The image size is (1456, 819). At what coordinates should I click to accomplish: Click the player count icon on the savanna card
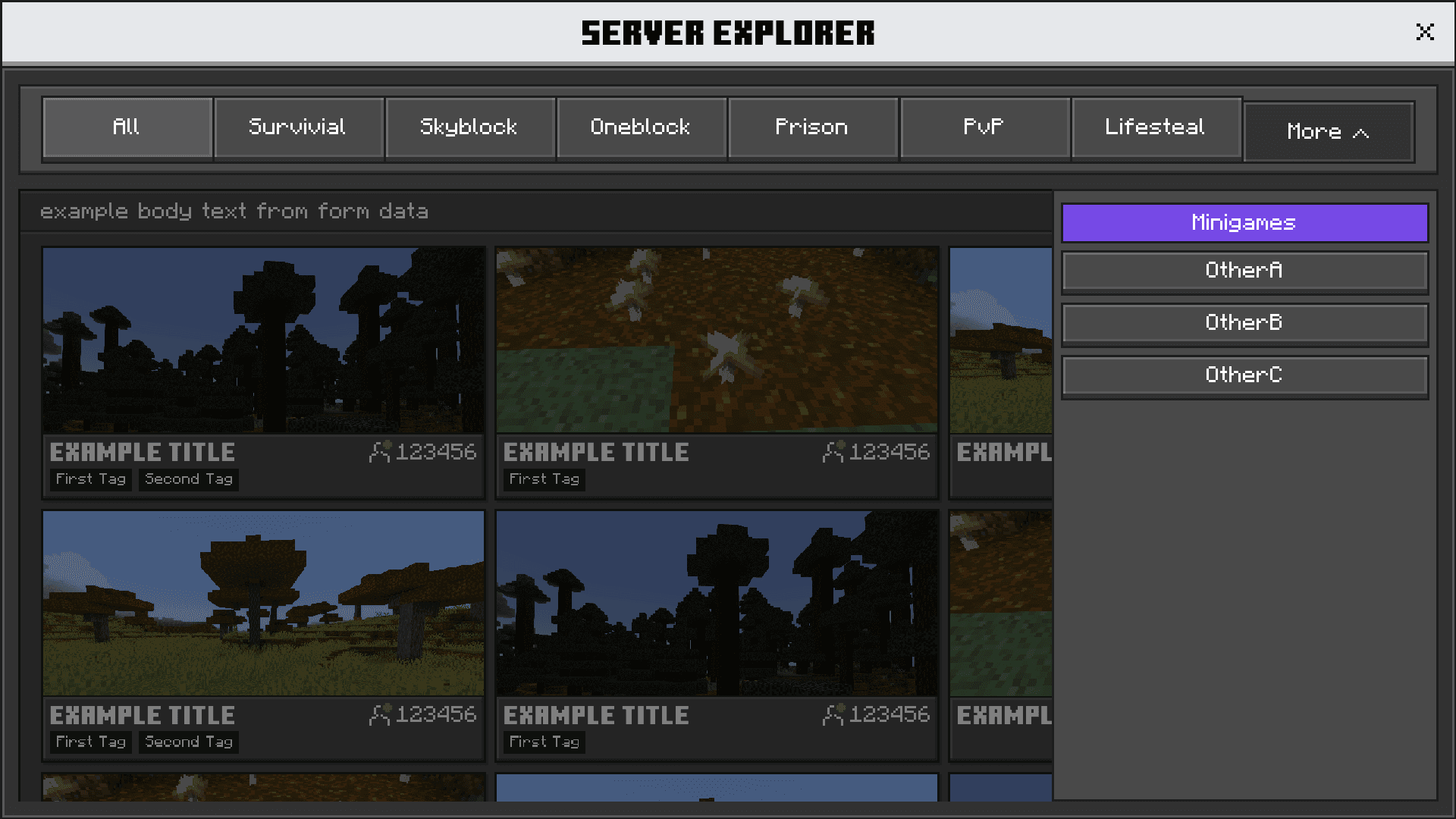pyautogui.click(x=380, y=714)
